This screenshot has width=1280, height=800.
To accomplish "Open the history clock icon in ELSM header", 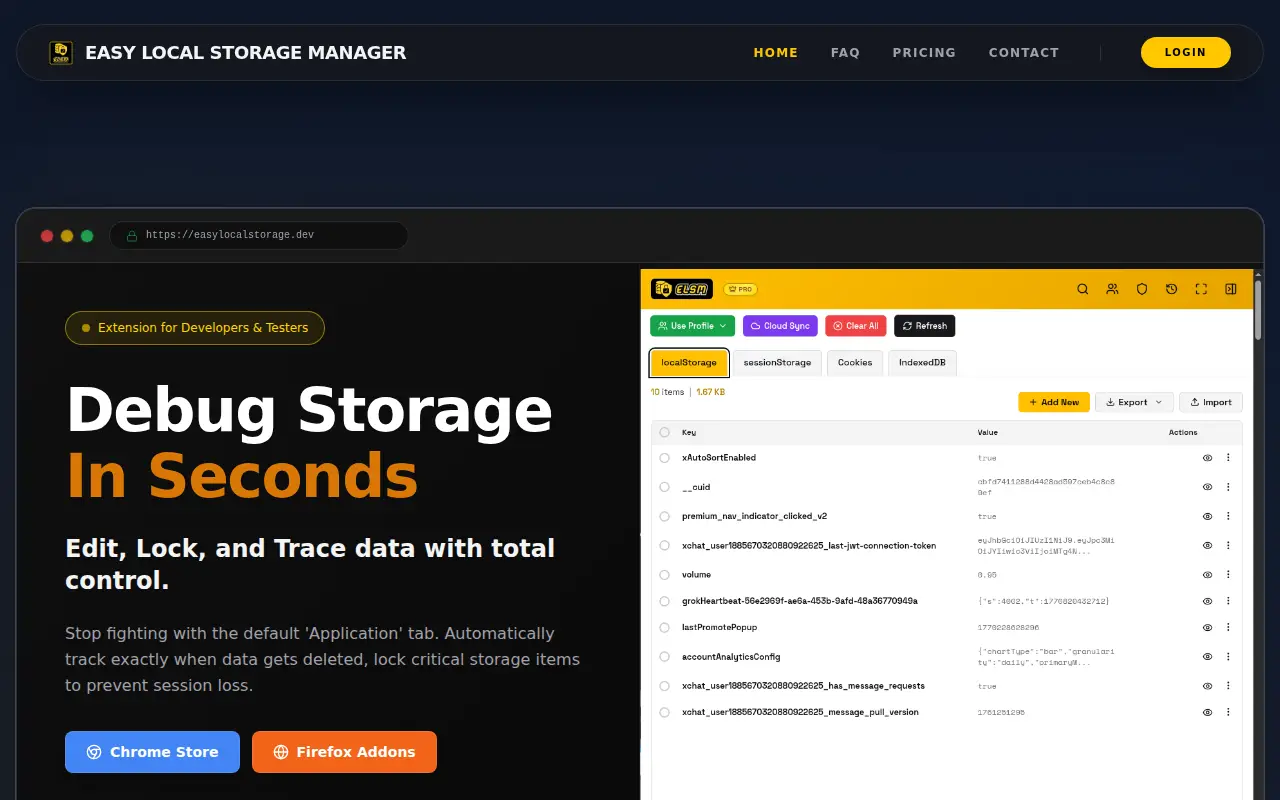I will tap(1172, 289).
